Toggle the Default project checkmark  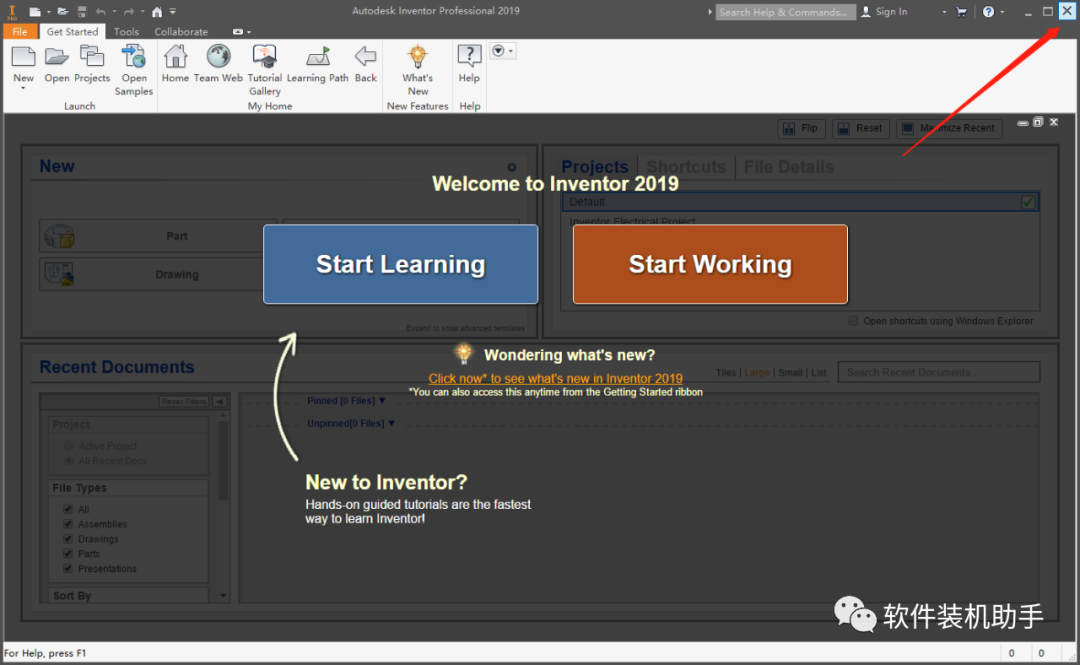(1028, 202)
